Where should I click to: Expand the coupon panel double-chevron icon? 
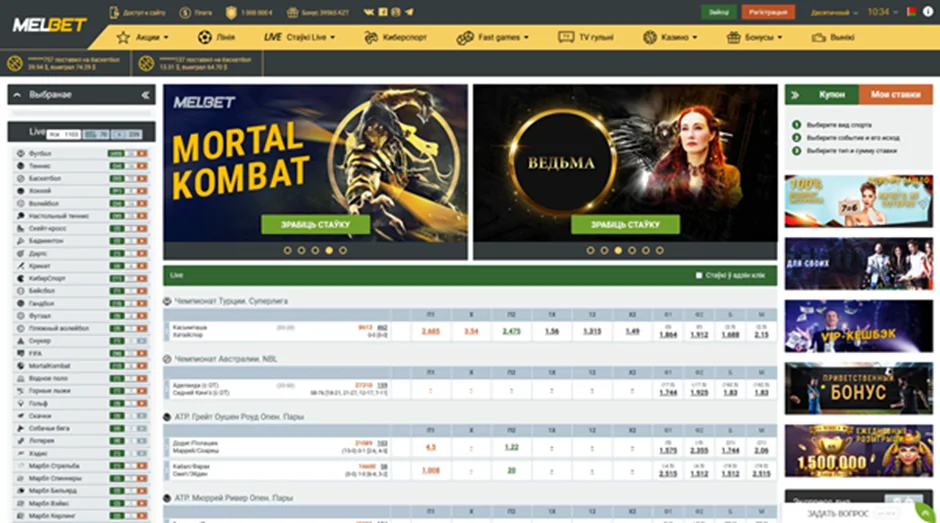point(795,95)
